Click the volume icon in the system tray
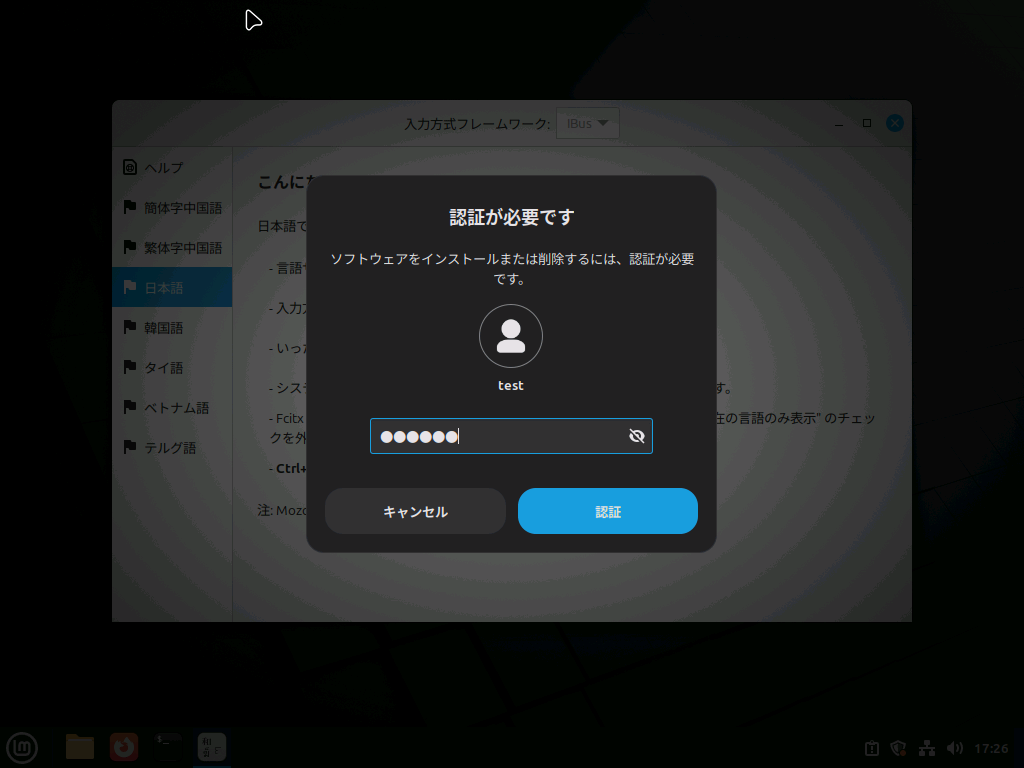 point(953,747)
